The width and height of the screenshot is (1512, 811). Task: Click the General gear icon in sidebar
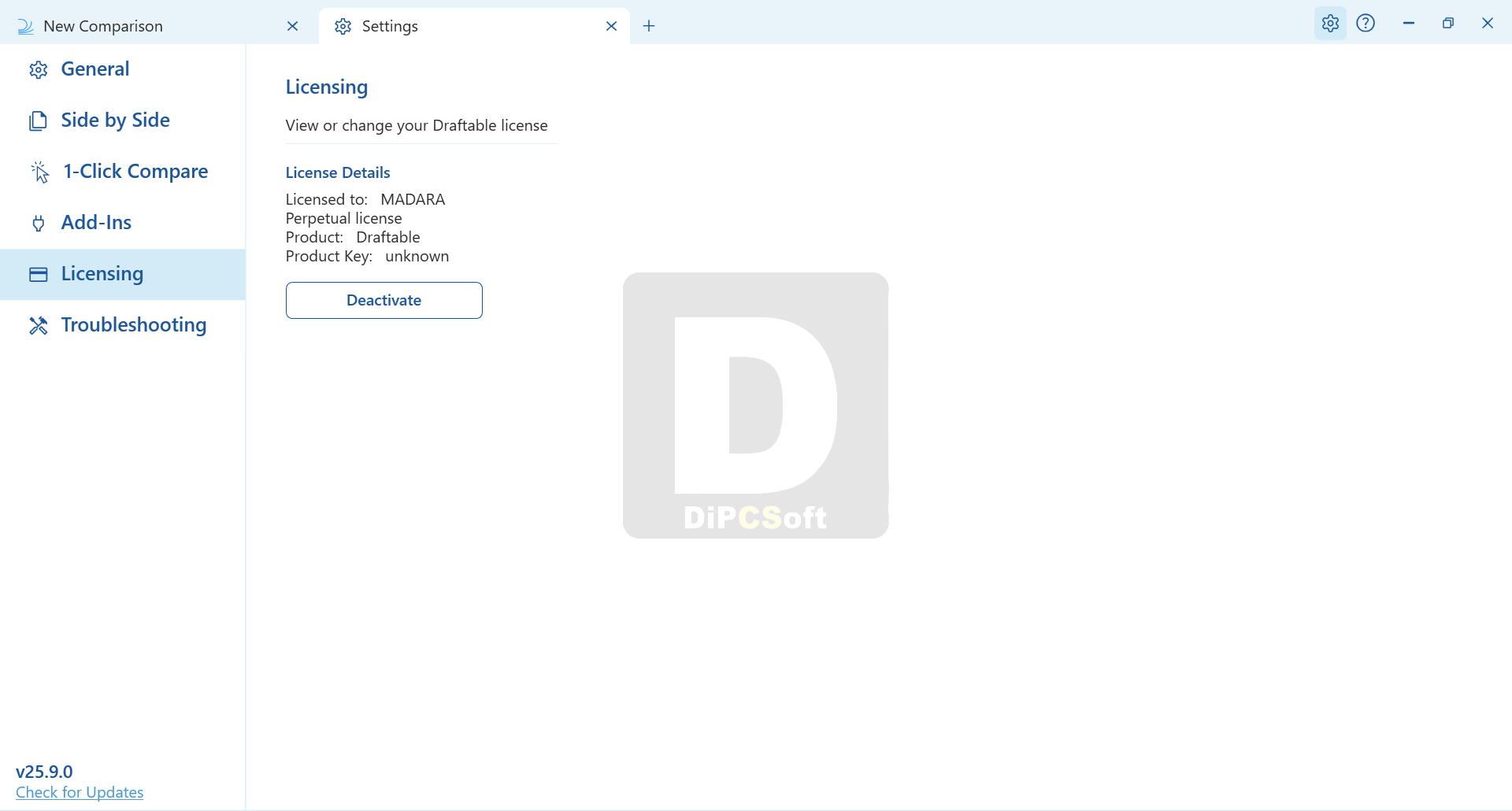tap(39, 70)
